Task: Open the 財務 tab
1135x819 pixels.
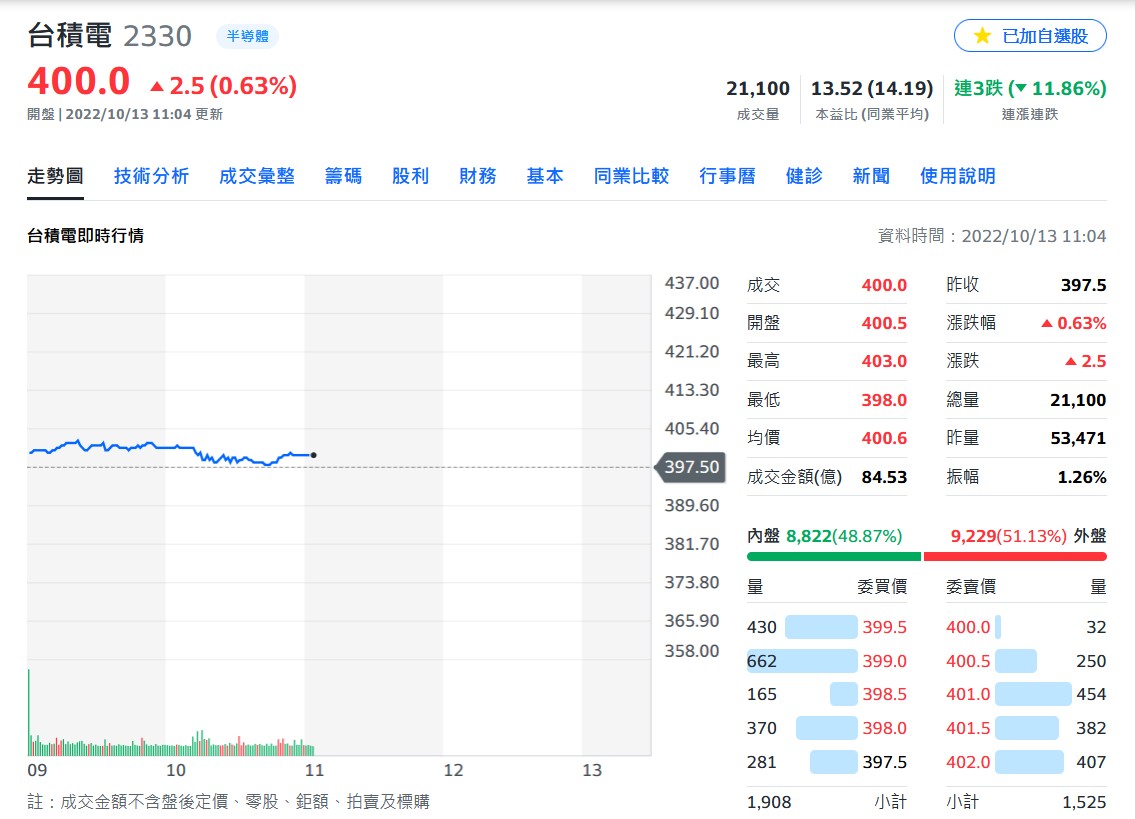Action: 478,176
